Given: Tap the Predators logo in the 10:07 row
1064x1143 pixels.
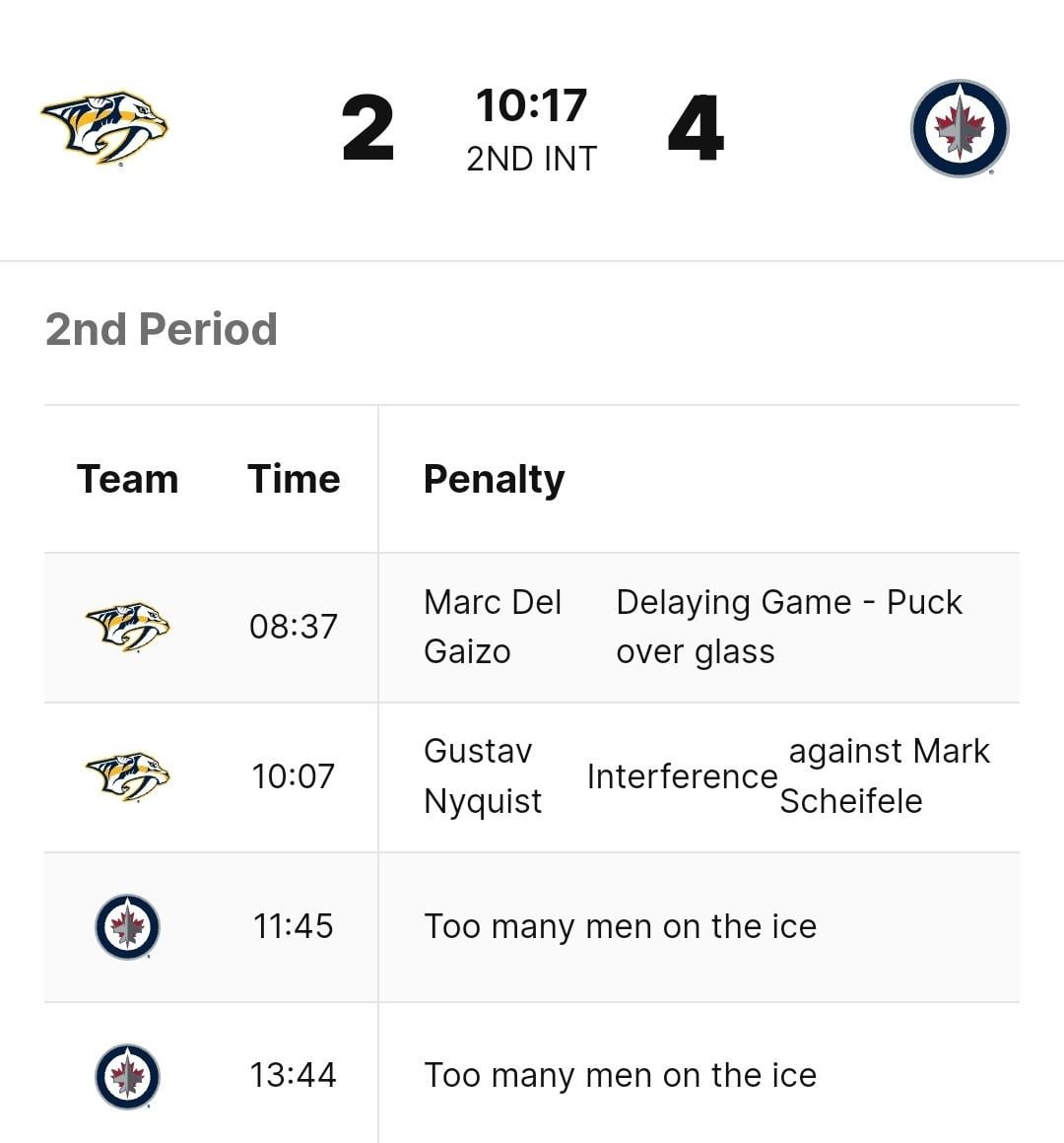Looking at the screenshot, I should (127, 776).
